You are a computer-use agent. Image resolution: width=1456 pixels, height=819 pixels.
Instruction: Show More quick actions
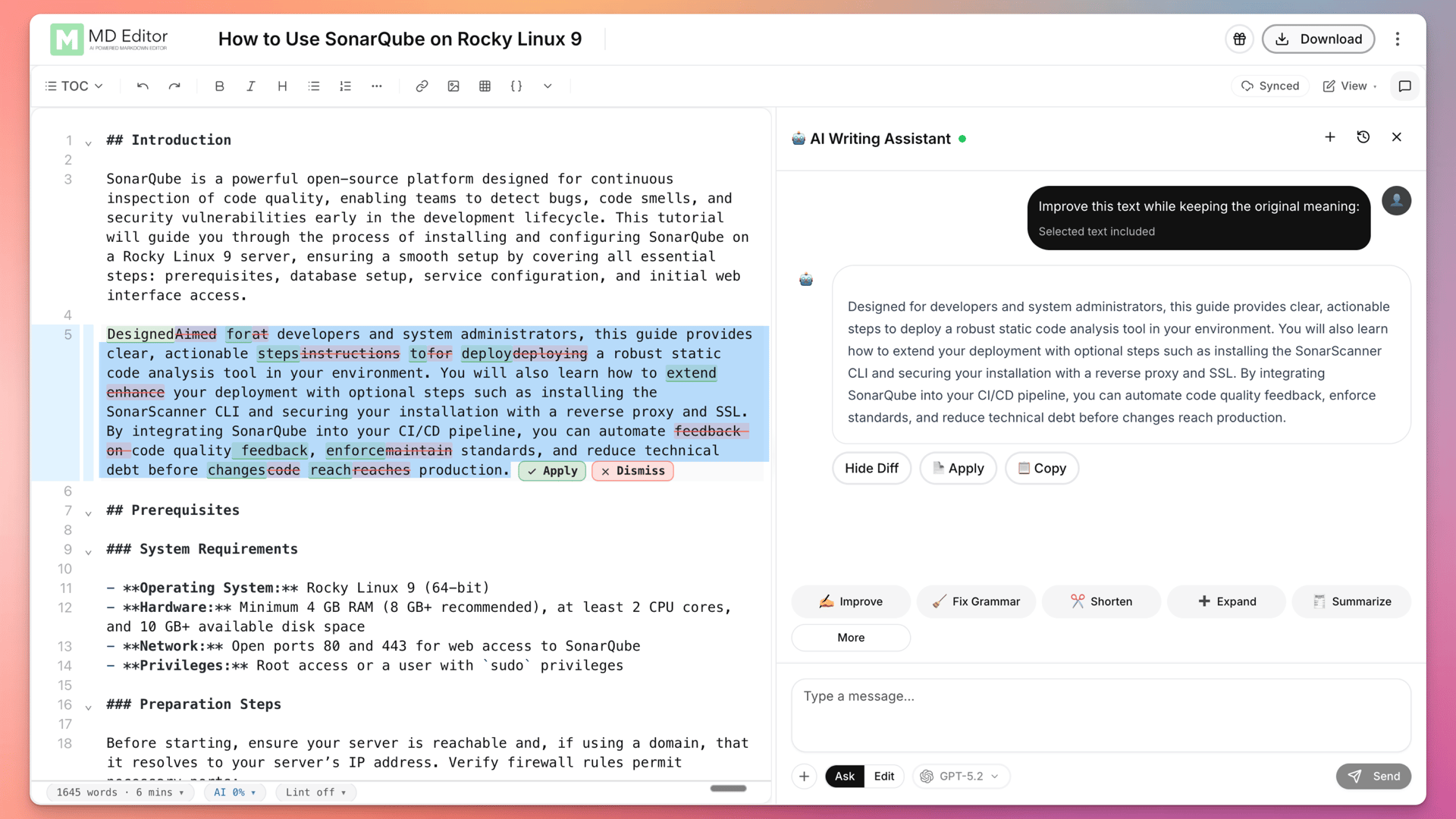851,638
